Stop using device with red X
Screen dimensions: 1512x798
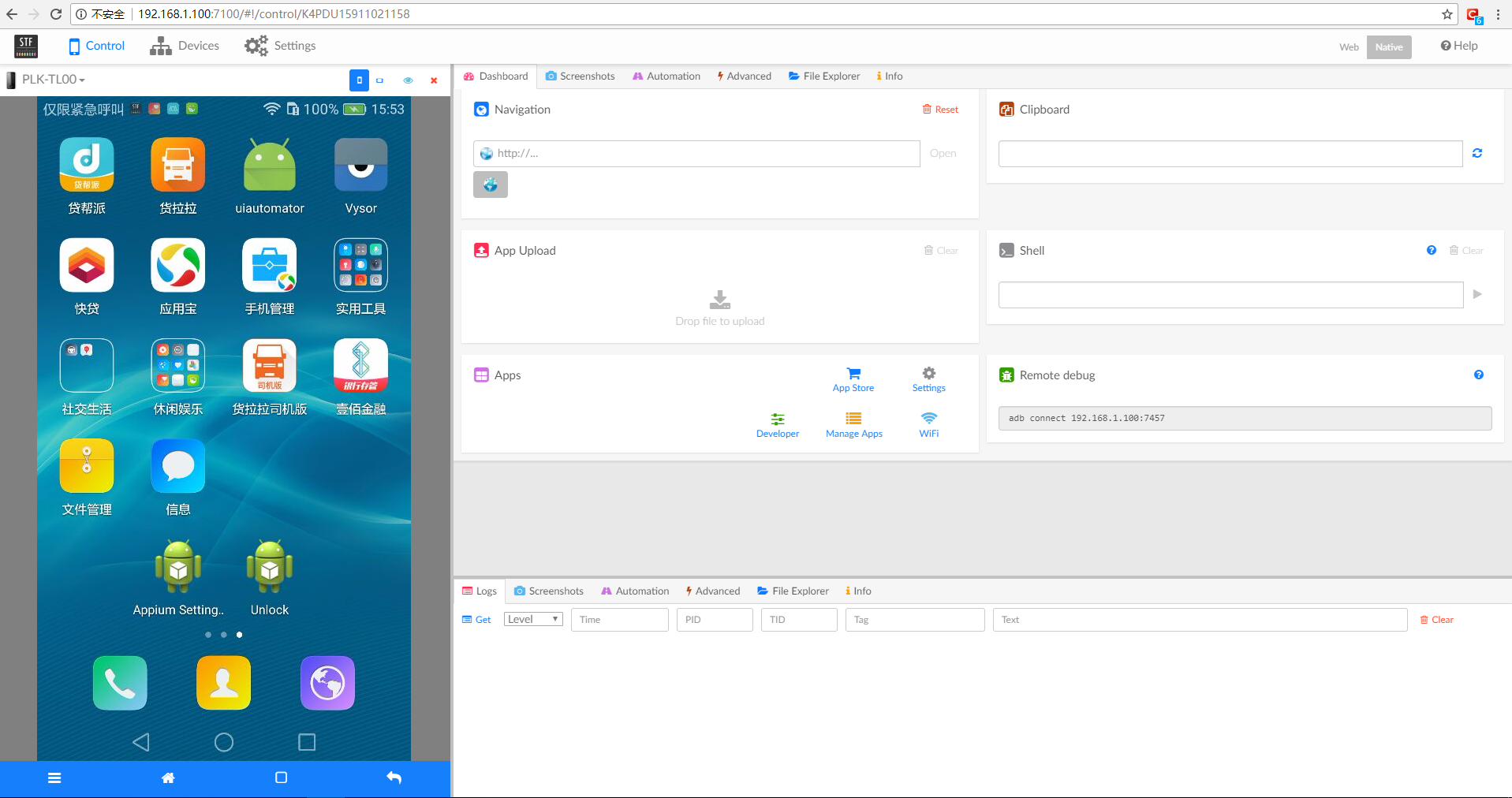click(434, 80)
